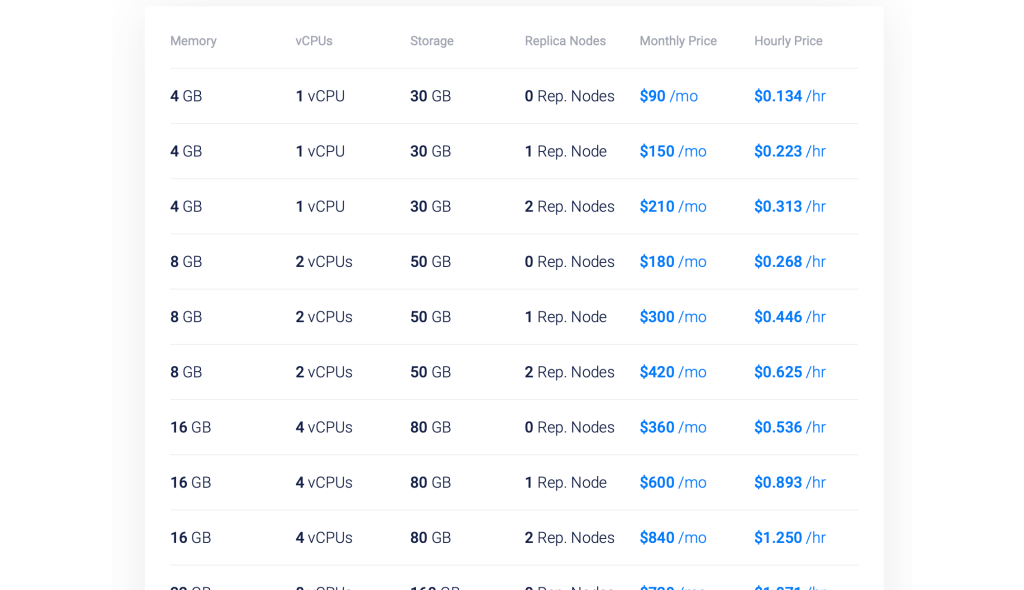Viewport: 1024px width, 590px height.
Task: Click the Replica Nodes column header
Action: click(565, 41)
